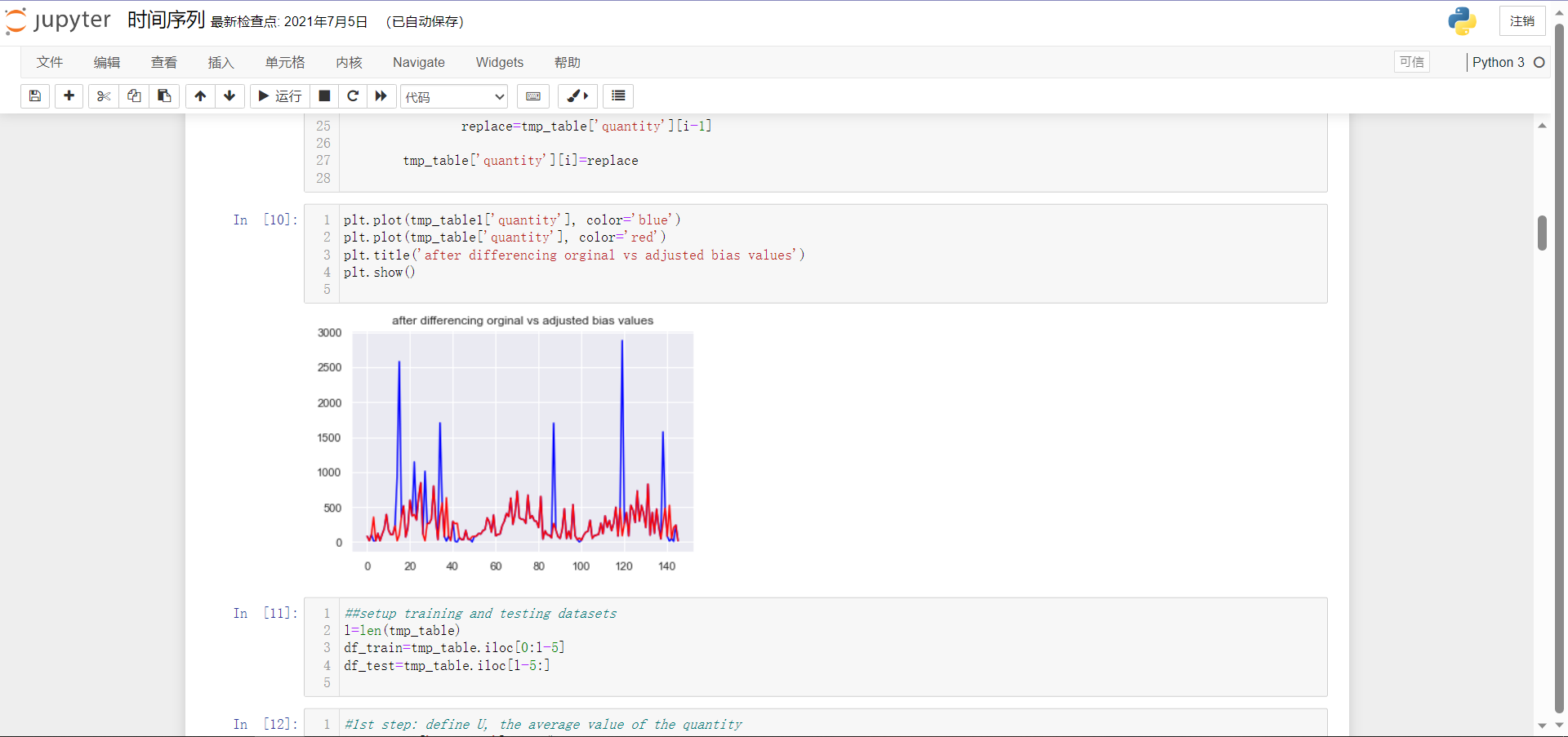Image resolution: width=1568 pixels, height=737 pixels.
Task: Click the l=len(tmp_table) code line
Action: [402, 630]
